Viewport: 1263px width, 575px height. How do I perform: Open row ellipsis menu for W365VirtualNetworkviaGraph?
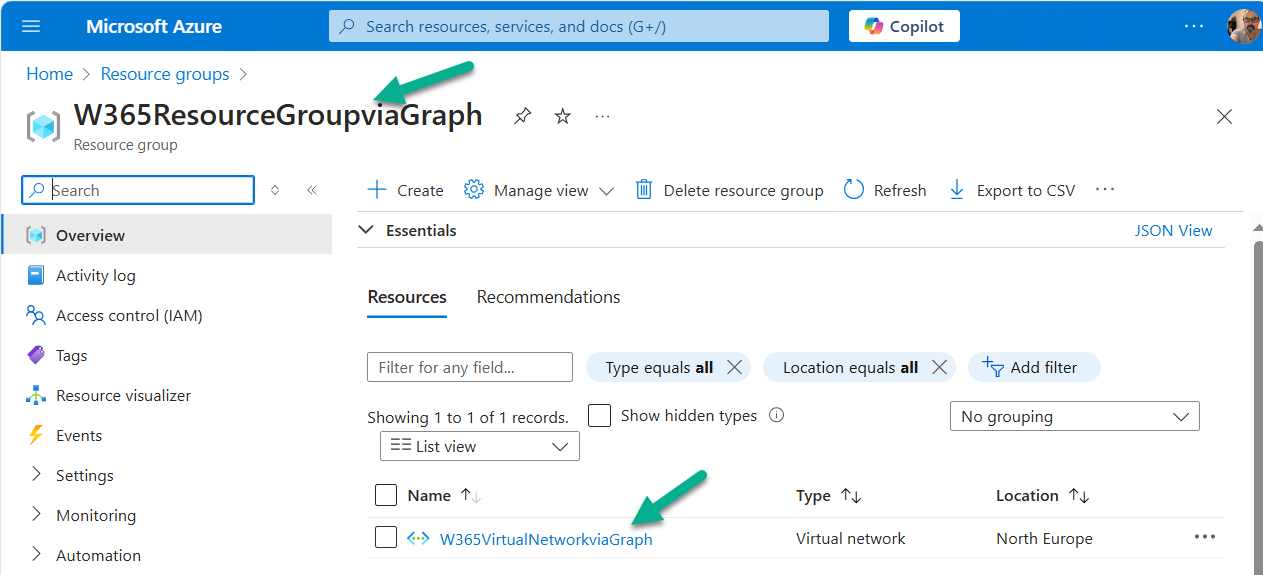tap(1205, 537)
